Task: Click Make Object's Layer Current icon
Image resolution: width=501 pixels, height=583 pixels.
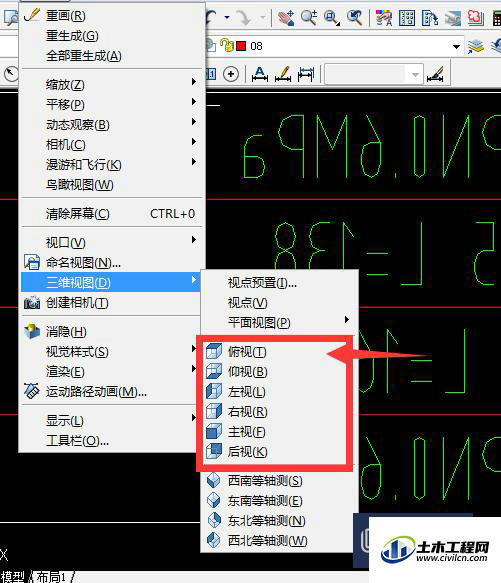Action: pyautogui.click(x=476, y=46)
